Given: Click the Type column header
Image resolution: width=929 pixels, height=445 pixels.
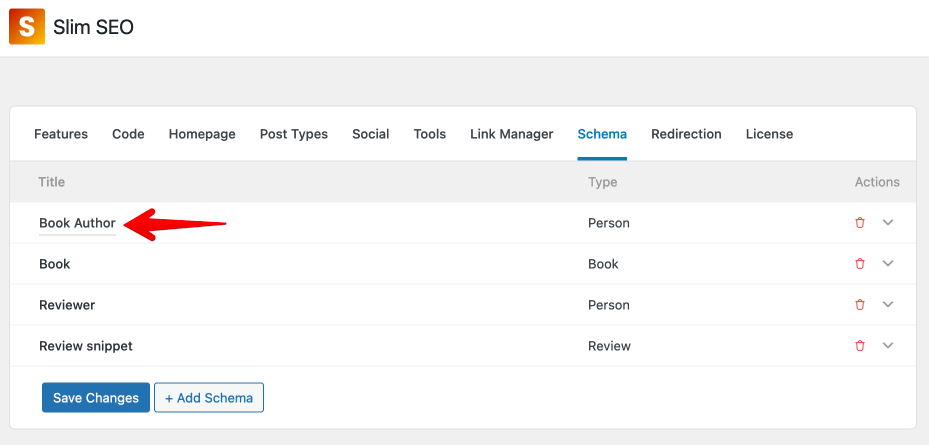Looking at the screenshot, I should pyautogui.click(x=603, y=183).
